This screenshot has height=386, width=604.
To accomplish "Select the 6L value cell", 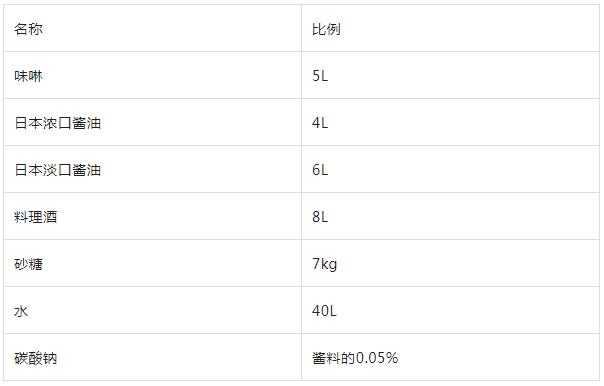I will point(450,169).
